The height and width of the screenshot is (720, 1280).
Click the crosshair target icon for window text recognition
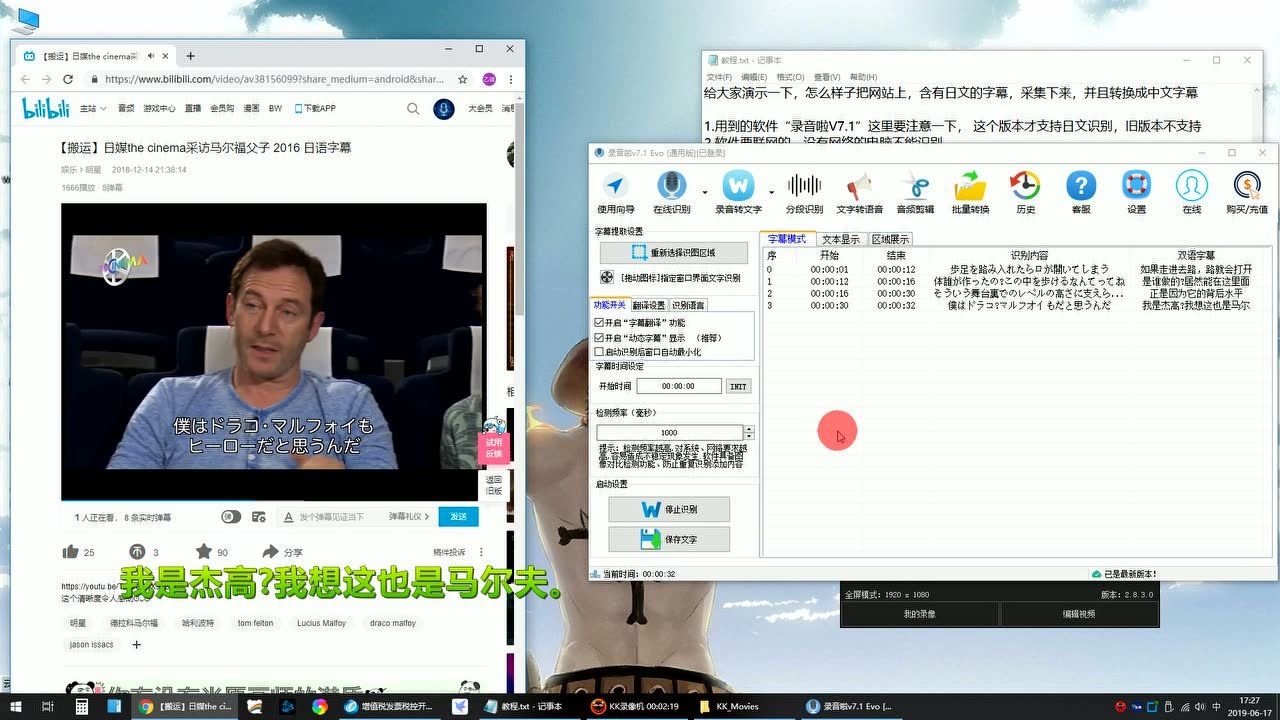coord(607,278)
